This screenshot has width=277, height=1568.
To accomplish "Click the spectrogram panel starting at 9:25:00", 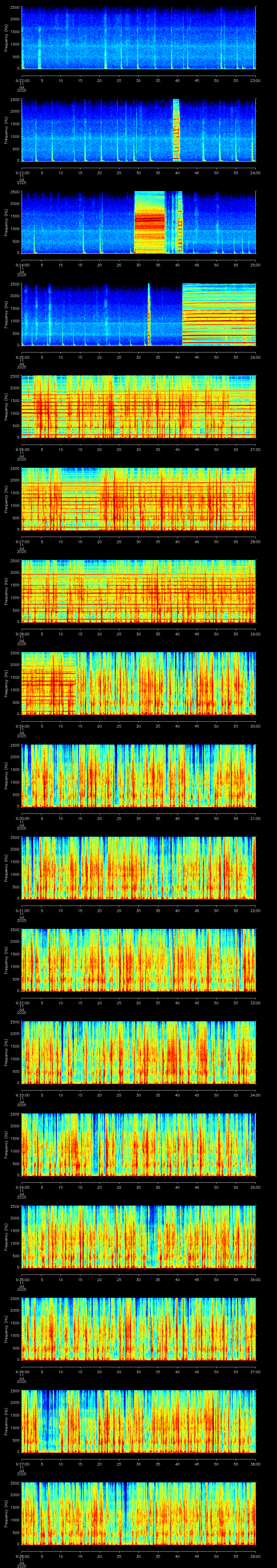I will 138,314.
